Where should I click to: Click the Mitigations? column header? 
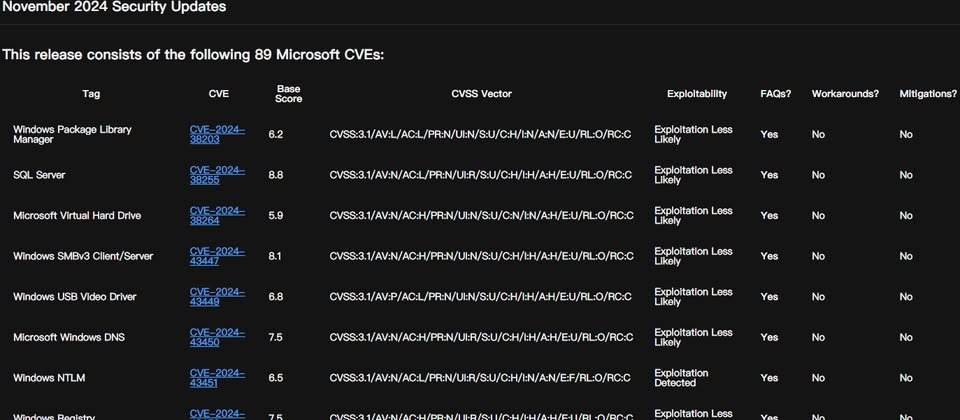point(928,94)
